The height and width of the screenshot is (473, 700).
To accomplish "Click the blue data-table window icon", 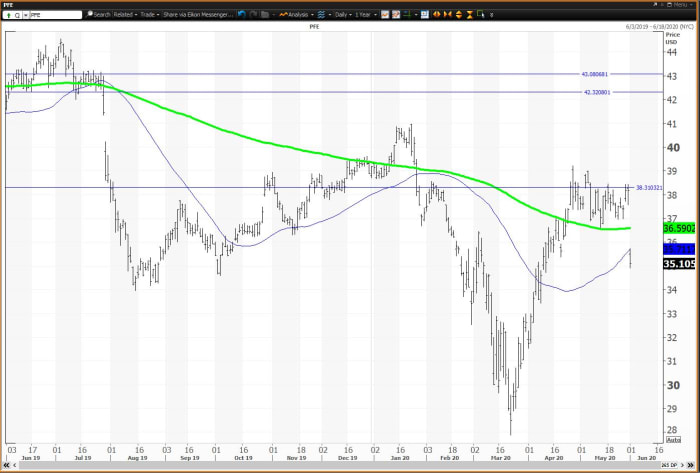I will click(425, 15).
